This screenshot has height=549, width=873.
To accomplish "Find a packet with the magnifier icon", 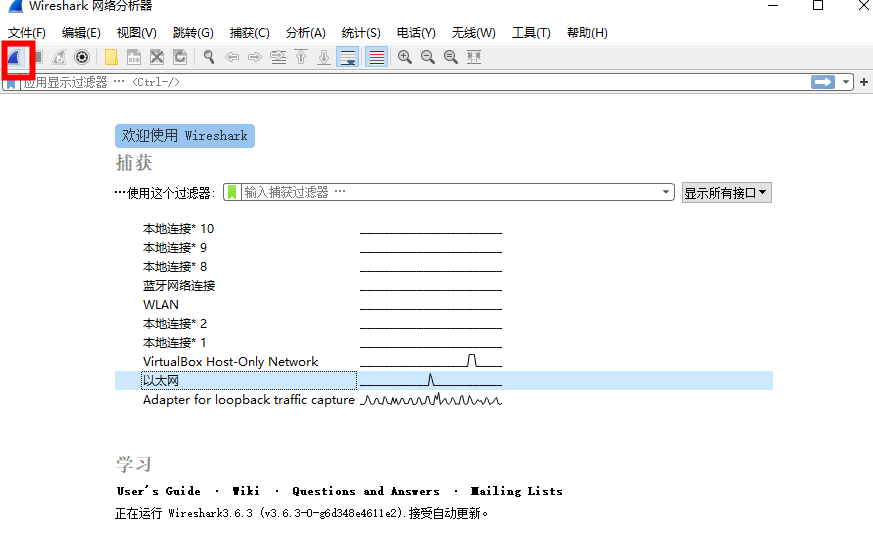I will pos(209,57).
